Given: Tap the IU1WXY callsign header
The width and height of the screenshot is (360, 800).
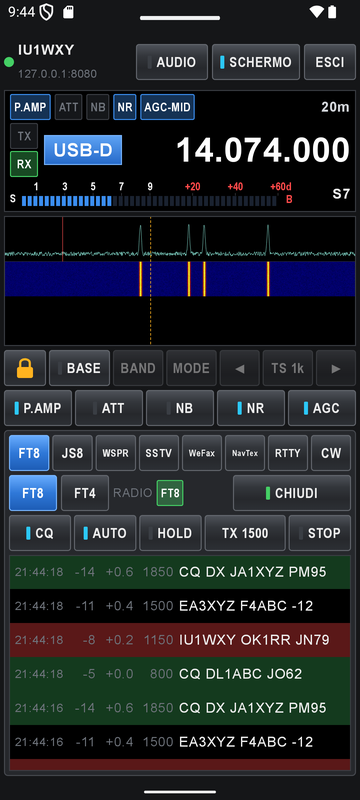Looking at the screenshot, I should tap(46, 50).
